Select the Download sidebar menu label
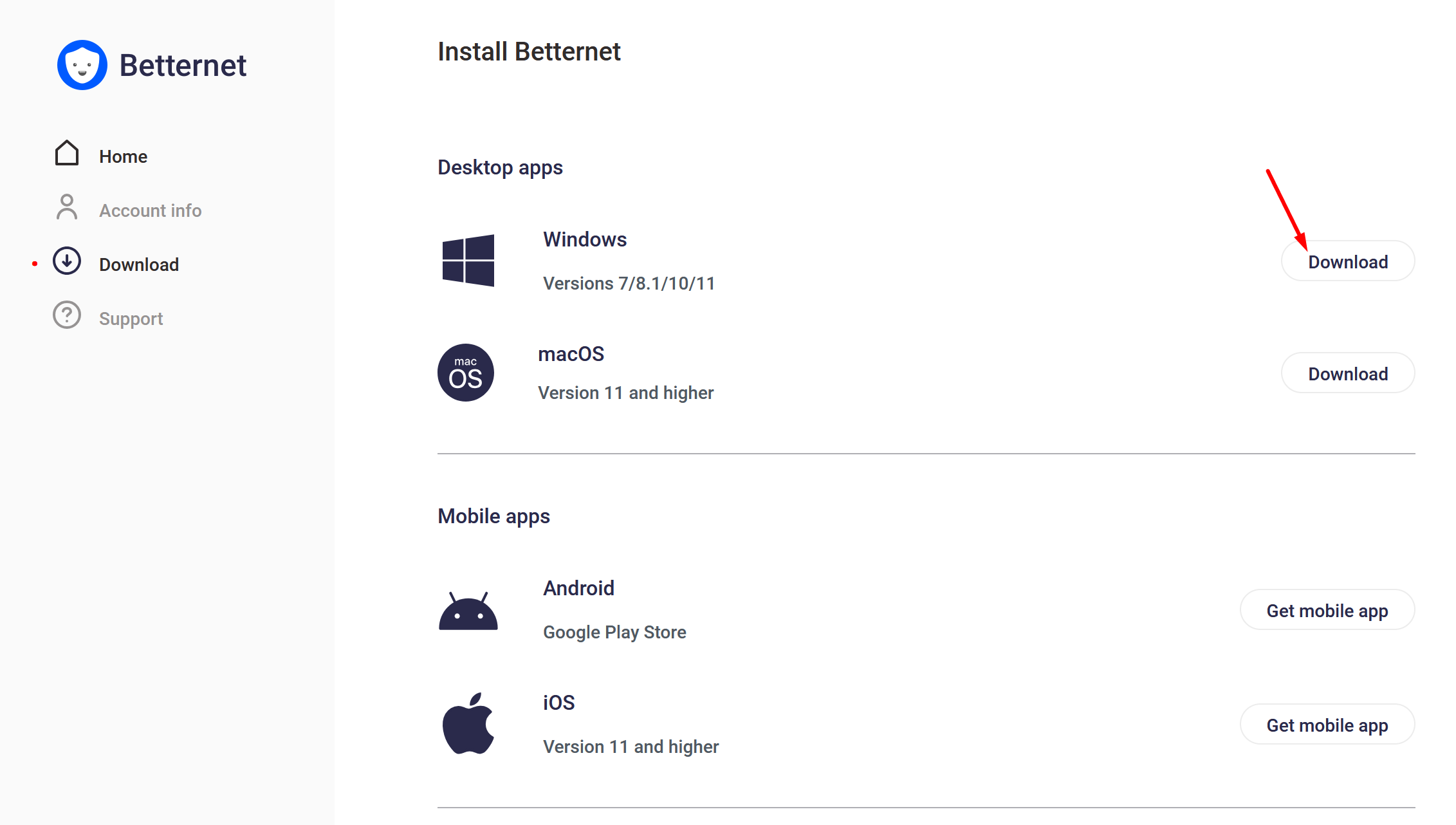The height and width of the screenshot is (825, 1456). 139,265
